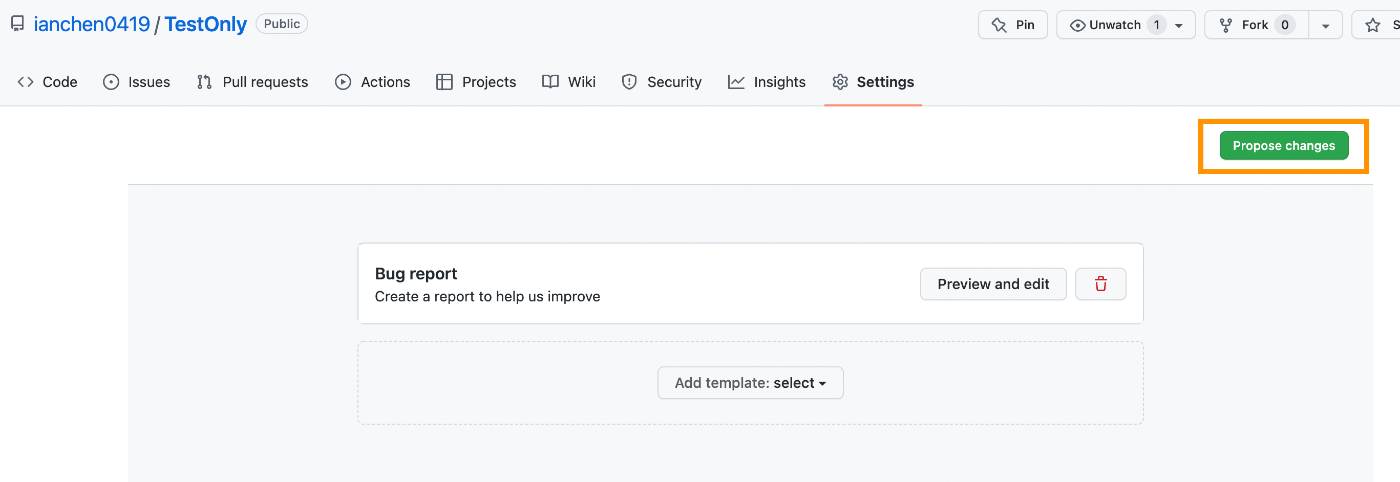Expand the Add template select dropdown
Viewport: 1400px width, 482px height.
(x=750, y=383)
